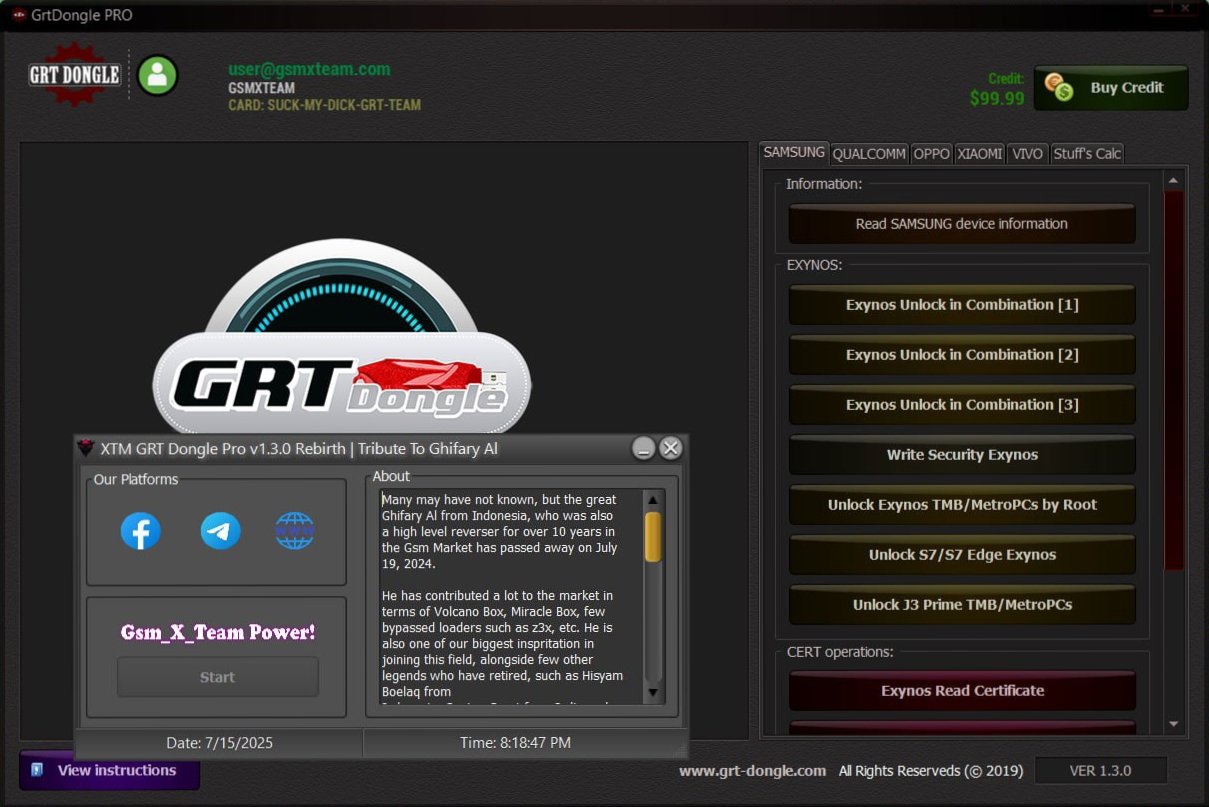Viewport: 1209px width, 807px height.
Task: Click the Samsung panel scroll down arrow
Action: tap(1173, 725)
